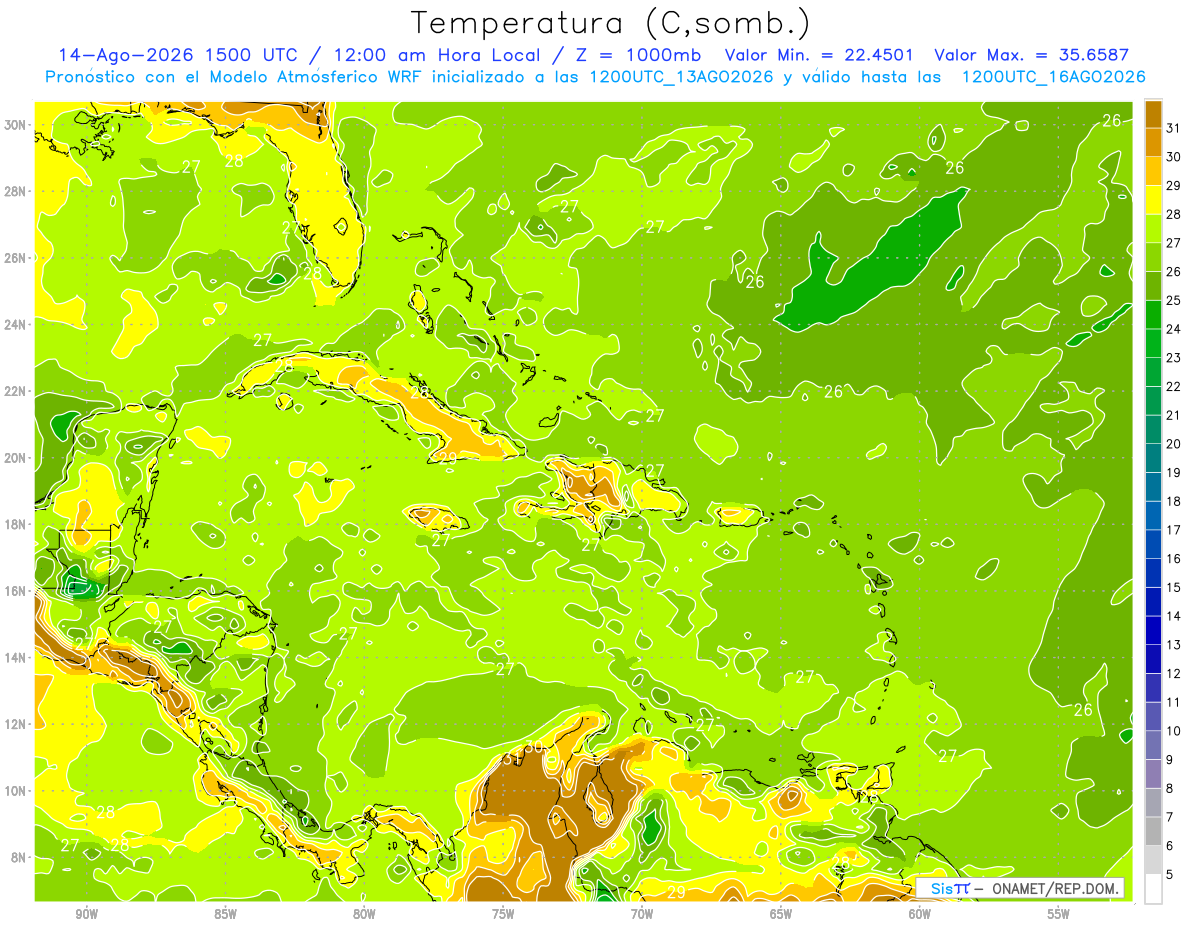
Task: Click legend scale label 10
Action: click(1174, 731)
